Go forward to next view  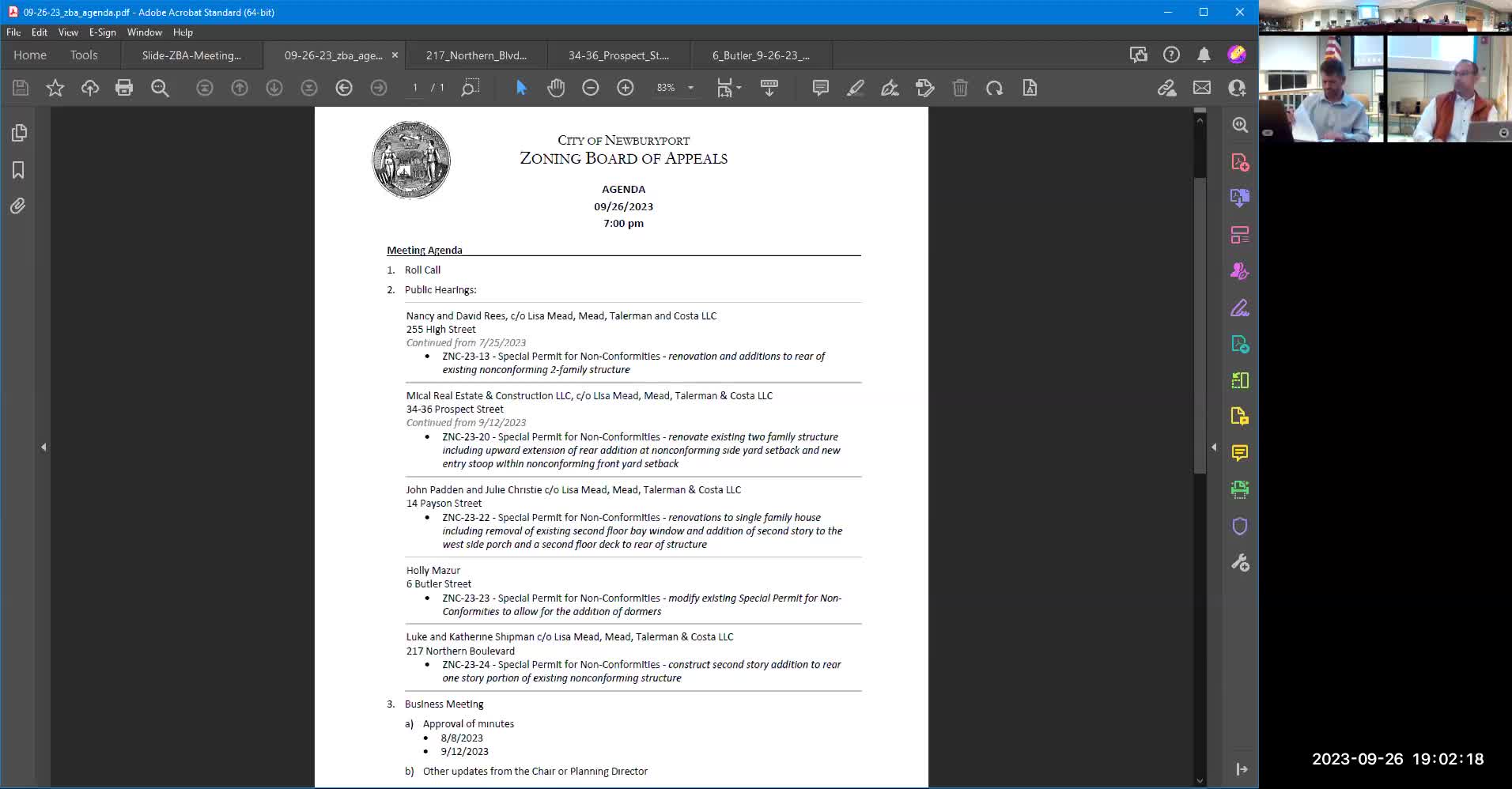pos(379,88)
